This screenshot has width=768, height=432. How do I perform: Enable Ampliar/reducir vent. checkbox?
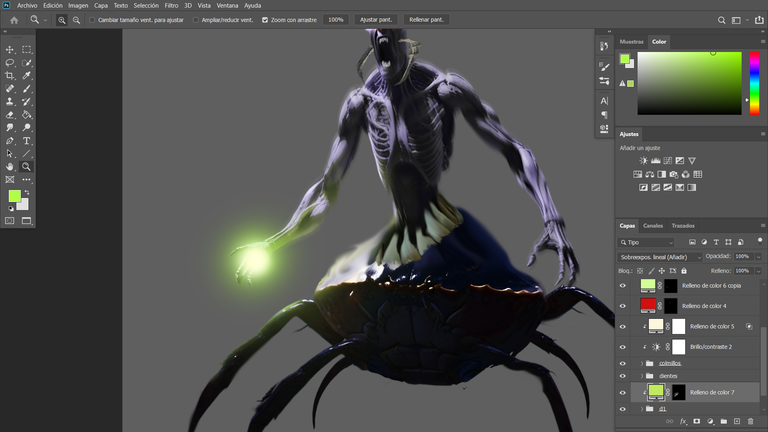click(196, 20)
